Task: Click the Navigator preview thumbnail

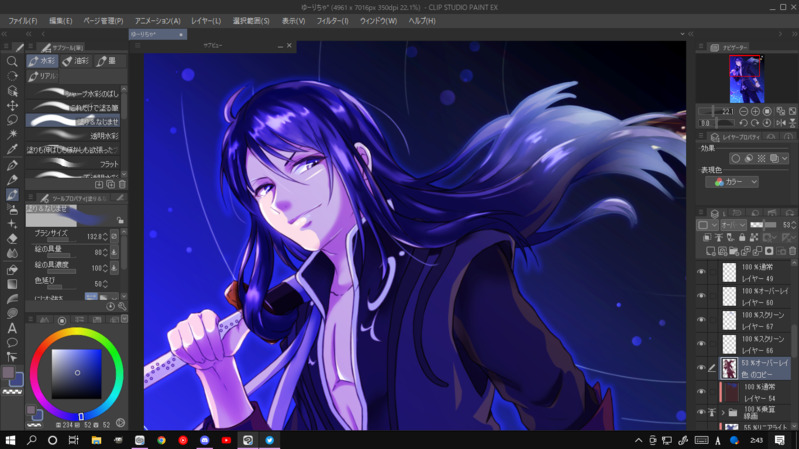Action: tap(746, 80)
